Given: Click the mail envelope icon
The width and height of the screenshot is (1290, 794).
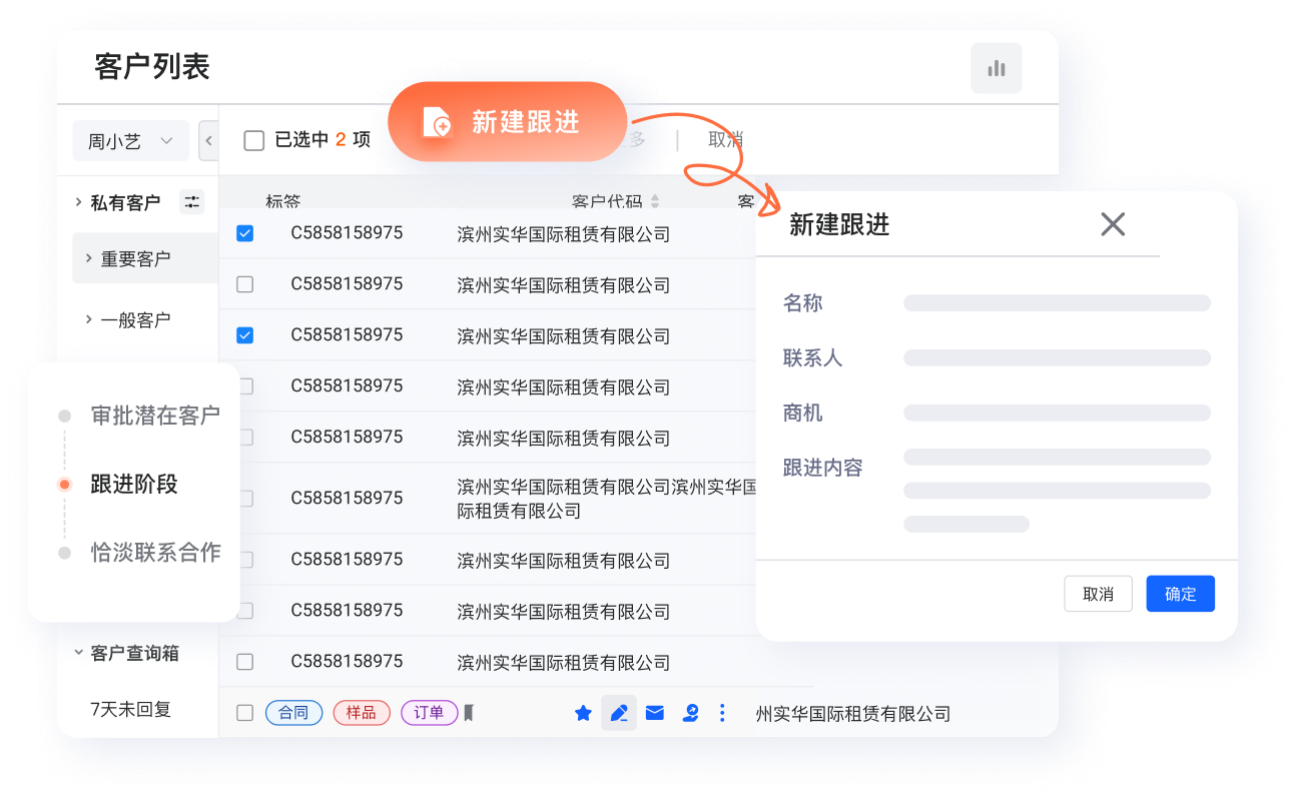Looking at the screenshot, I should [654, 713].
